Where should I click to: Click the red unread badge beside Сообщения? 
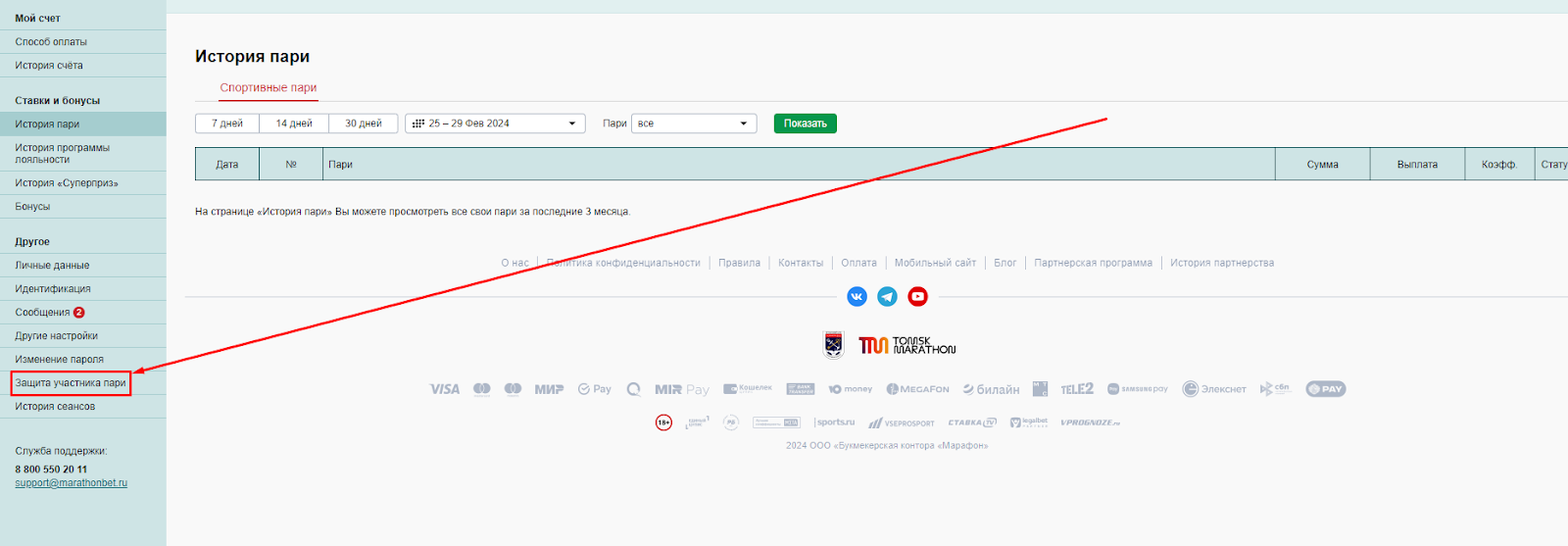[x=79, y=313]
